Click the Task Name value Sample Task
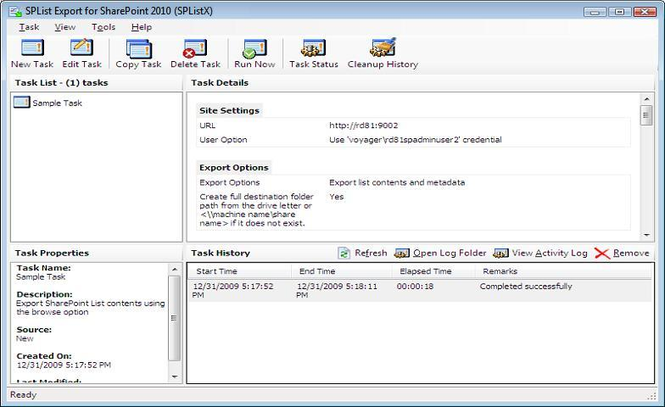The width and height of the screenshot is (665, 407). coord(41,277)
